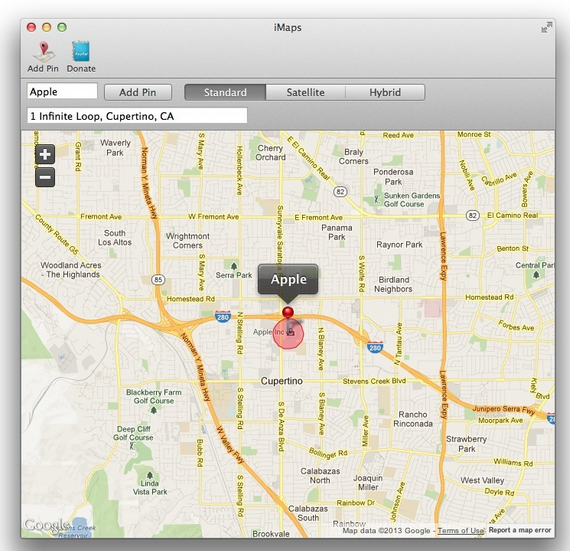Click the Interstate 280 shield near N Stelling Rd
The image size is (570, 551).
coord(222,316)
